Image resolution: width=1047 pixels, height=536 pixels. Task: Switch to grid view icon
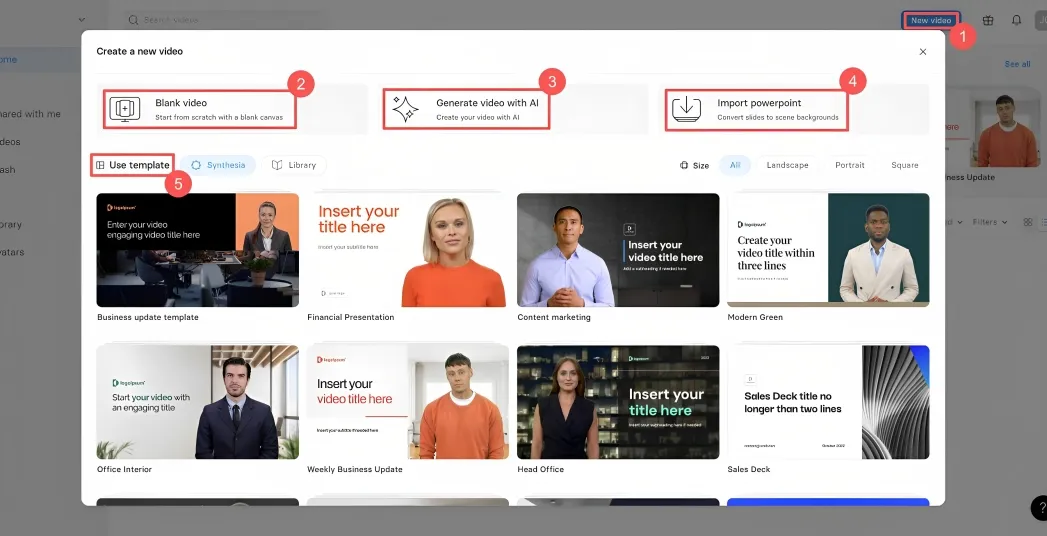pos(1027,222)
